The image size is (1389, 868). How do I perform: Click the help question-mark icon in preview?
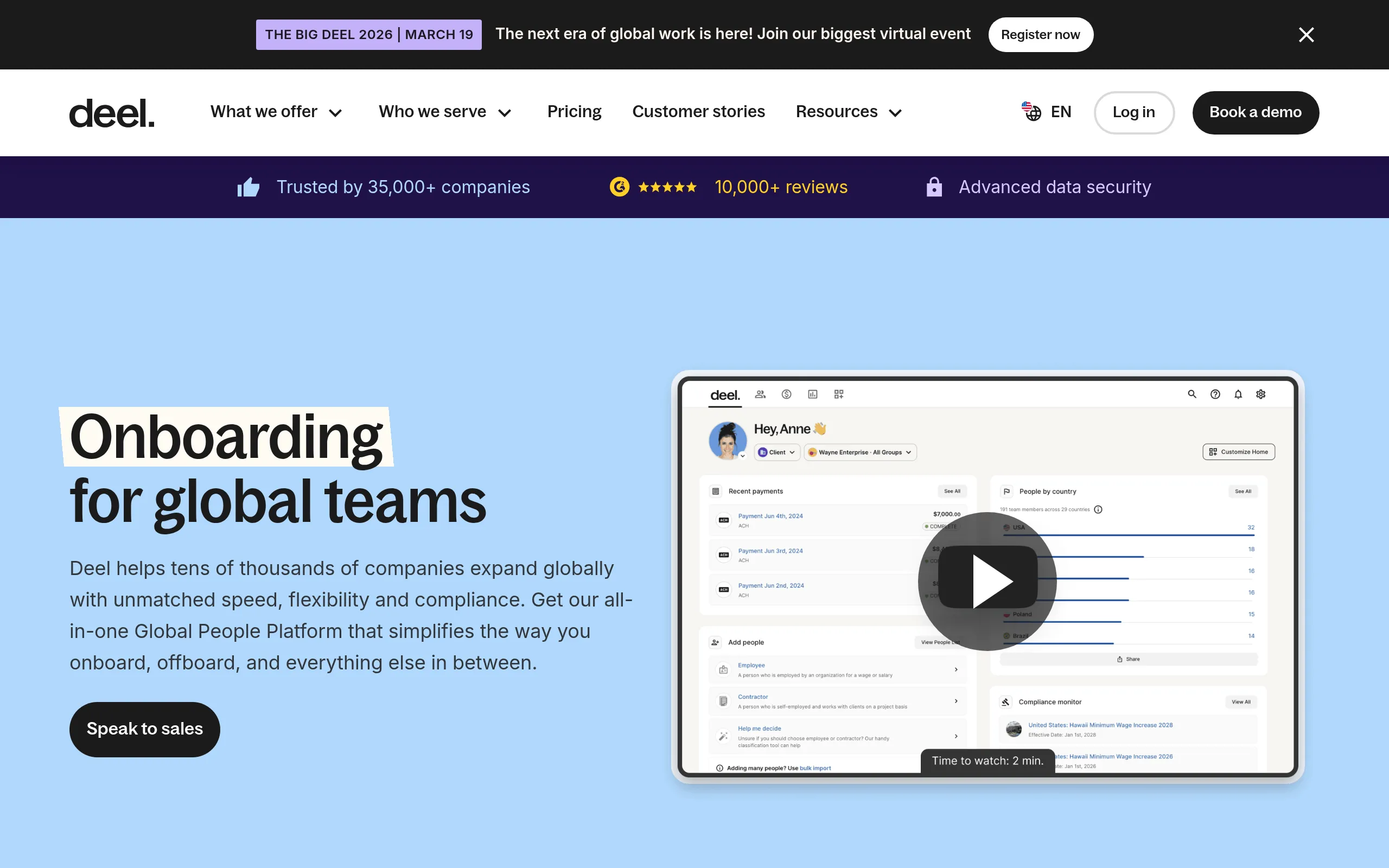(1215, 394)
